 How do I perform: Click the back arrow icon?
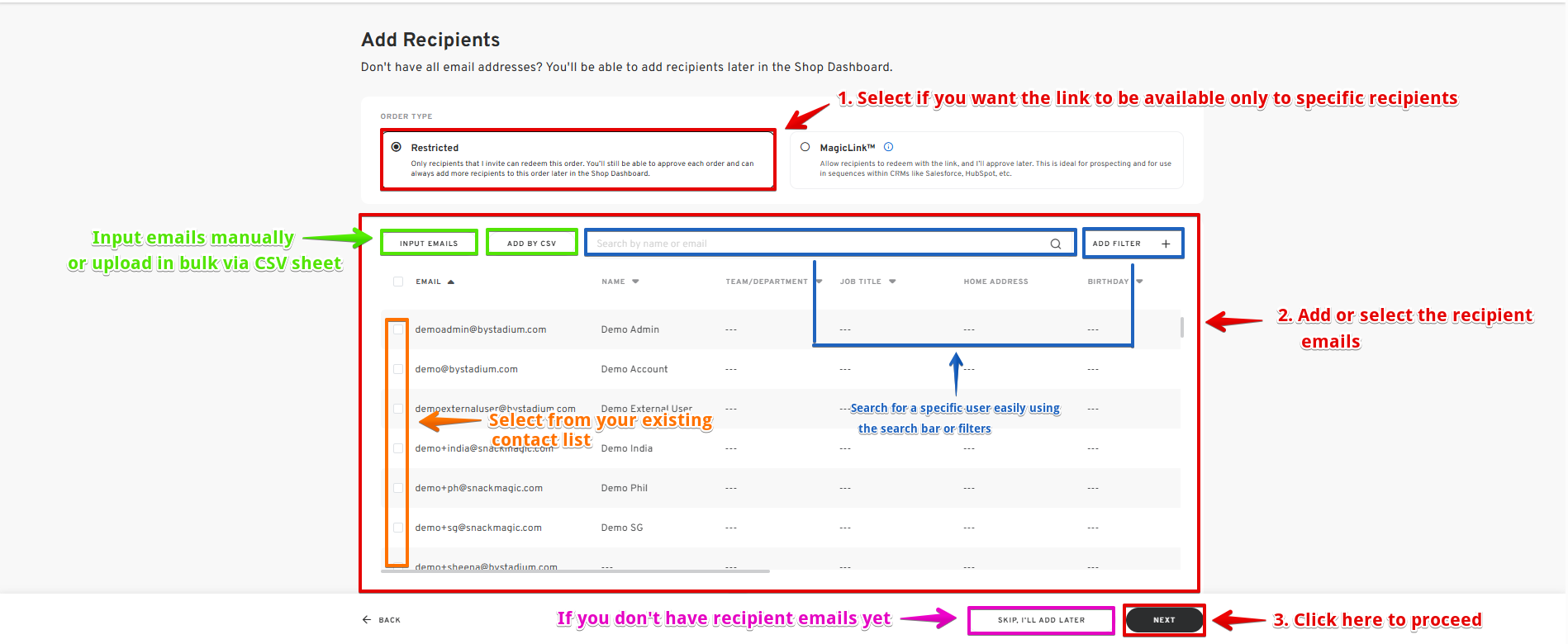click(x=367, y=620)
